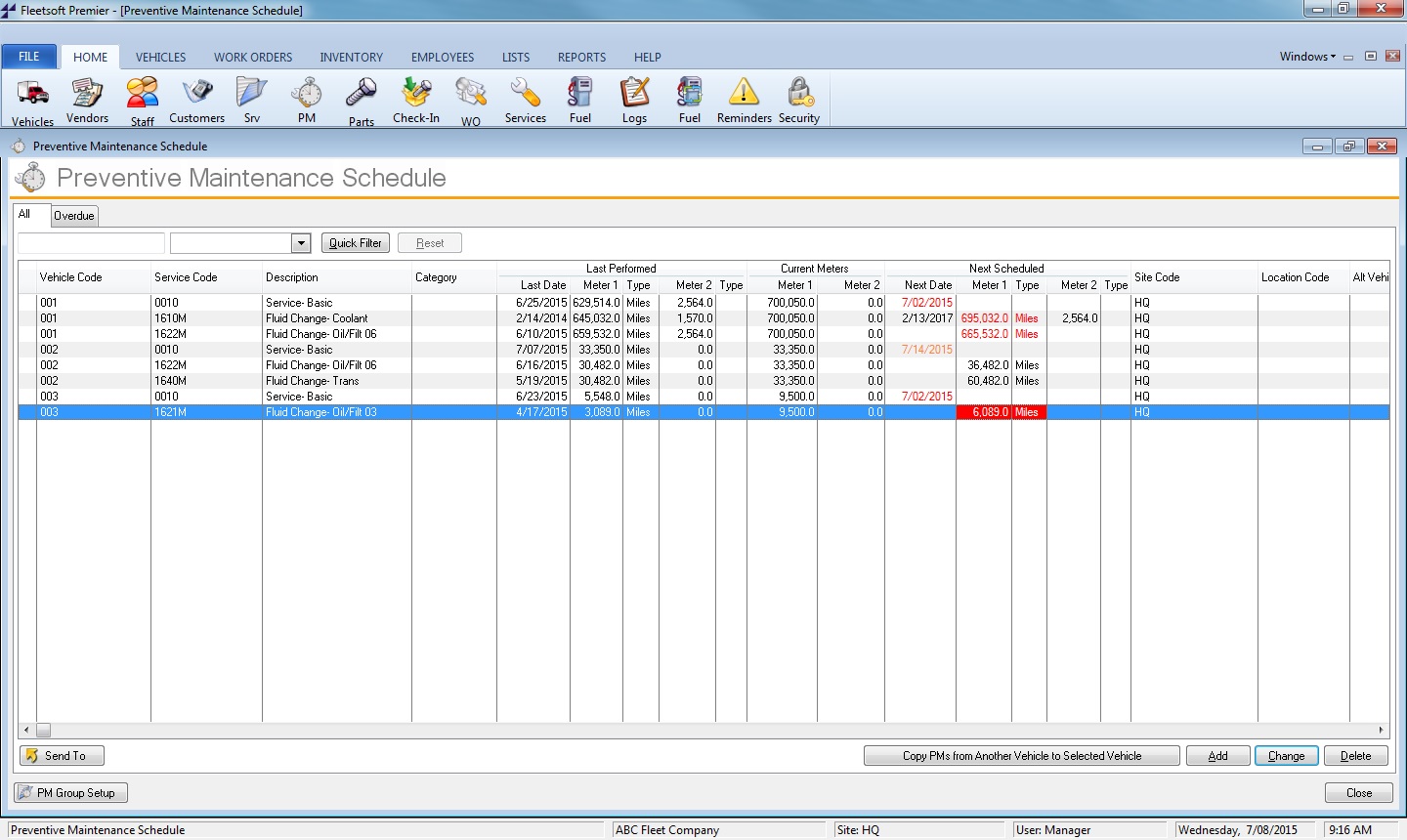
Task: Sort by the Site Code column header
Action: 1194,277
